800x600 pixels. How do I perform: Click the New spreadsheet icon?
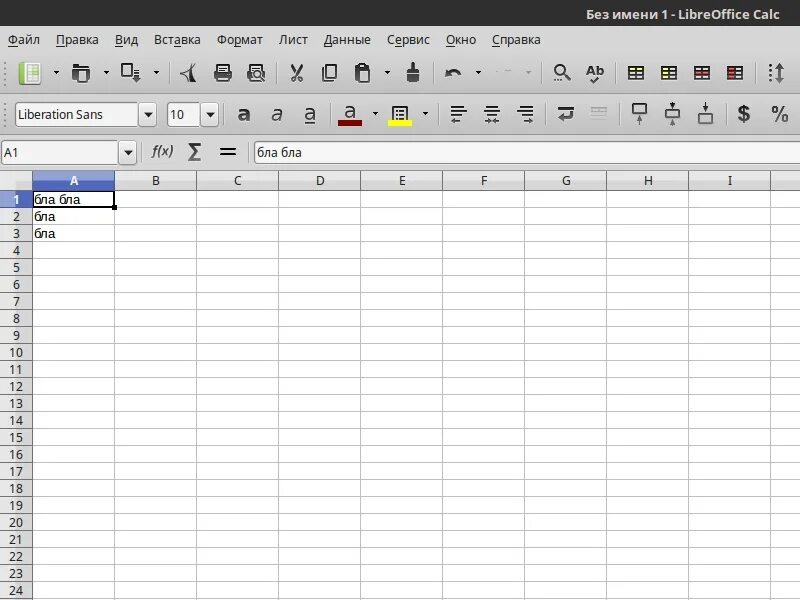coord(30,73)
